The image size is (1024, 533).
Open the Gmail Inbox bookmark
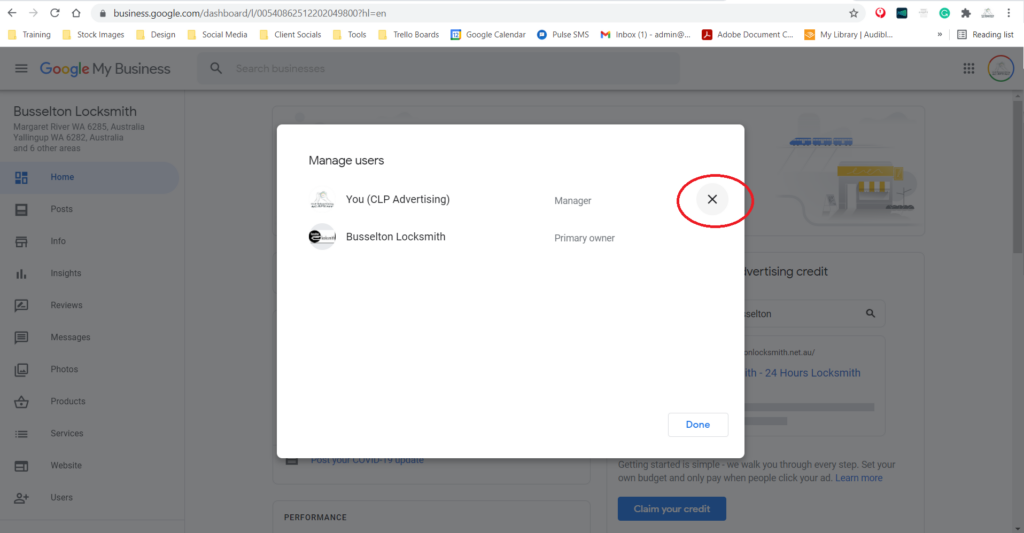click(x=645, y=35)
